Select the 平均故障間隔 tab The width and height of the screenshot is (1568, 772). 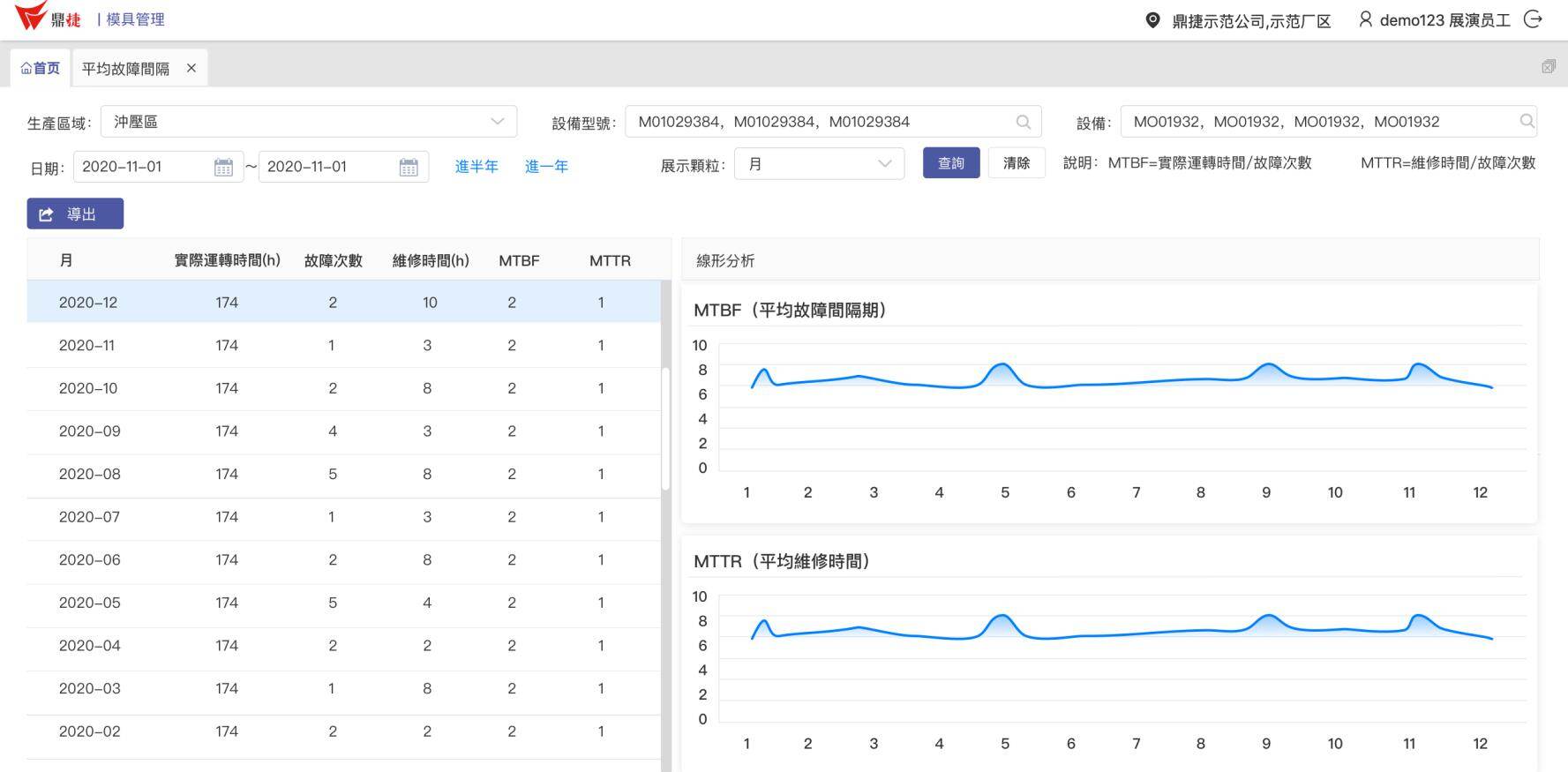click(125, 68)
